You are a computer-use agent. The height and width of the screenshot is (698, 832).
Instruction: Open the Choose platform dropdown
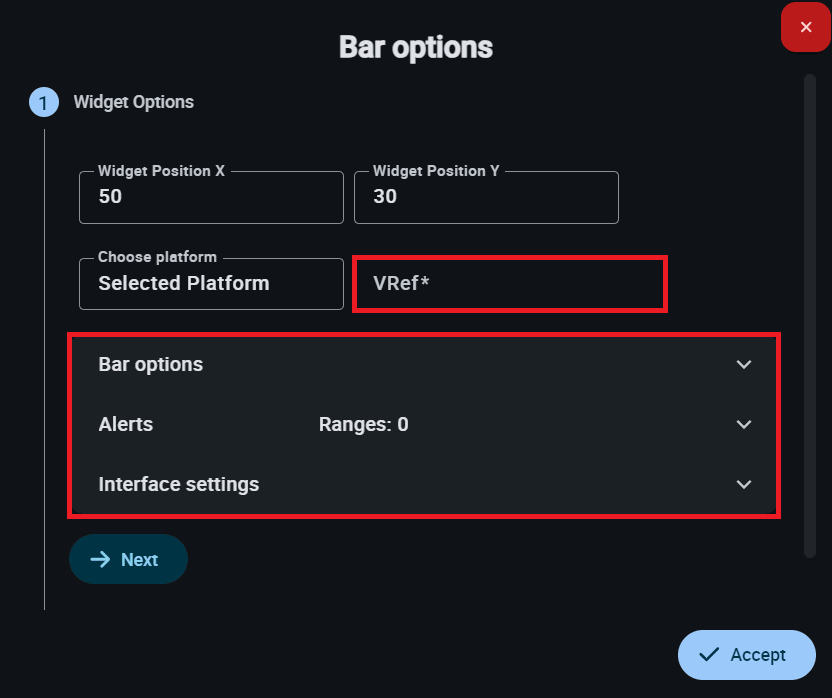pos(211,283)
